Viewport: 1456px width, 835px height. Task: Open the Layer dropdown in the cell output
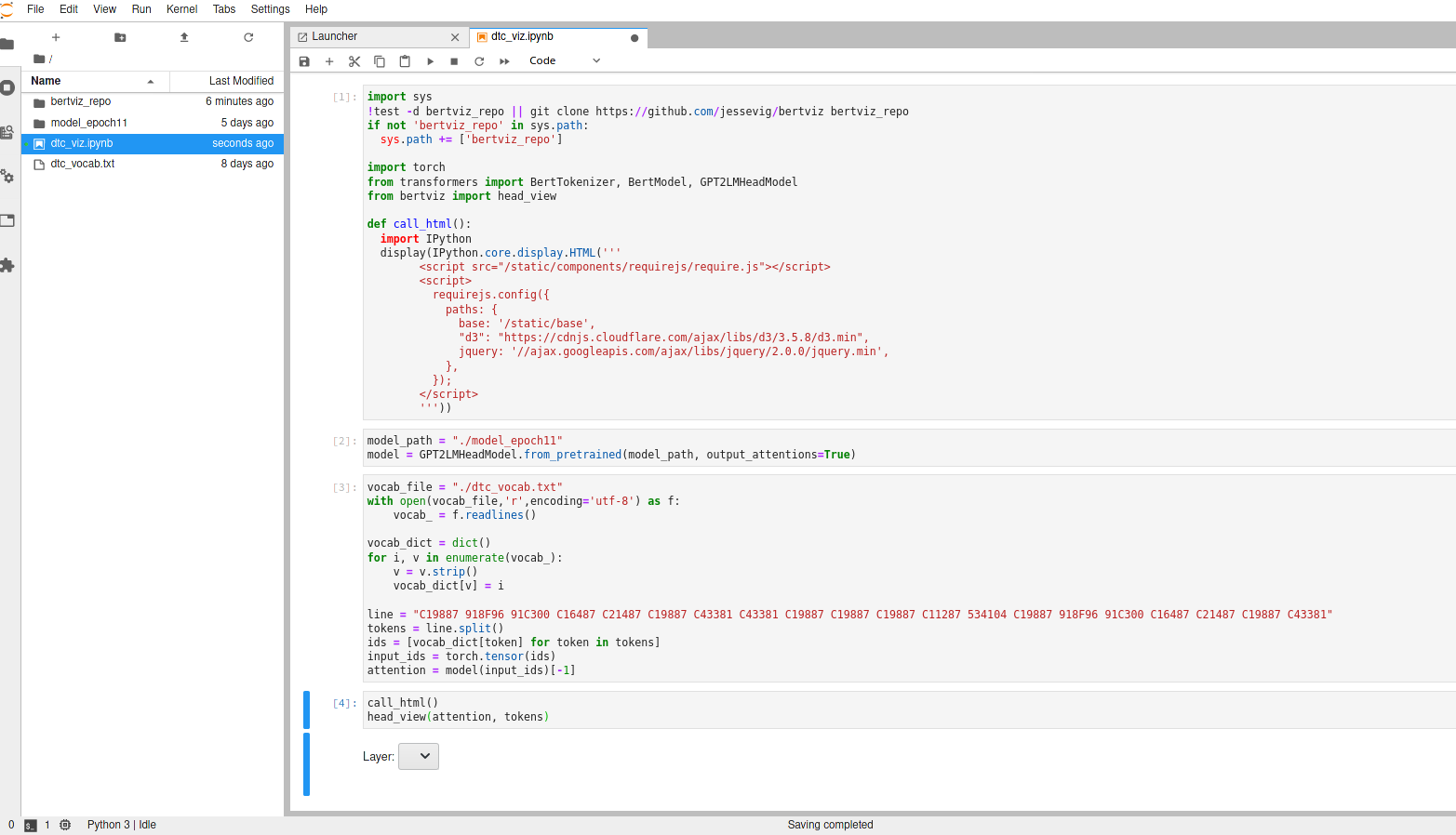(418, 756)
